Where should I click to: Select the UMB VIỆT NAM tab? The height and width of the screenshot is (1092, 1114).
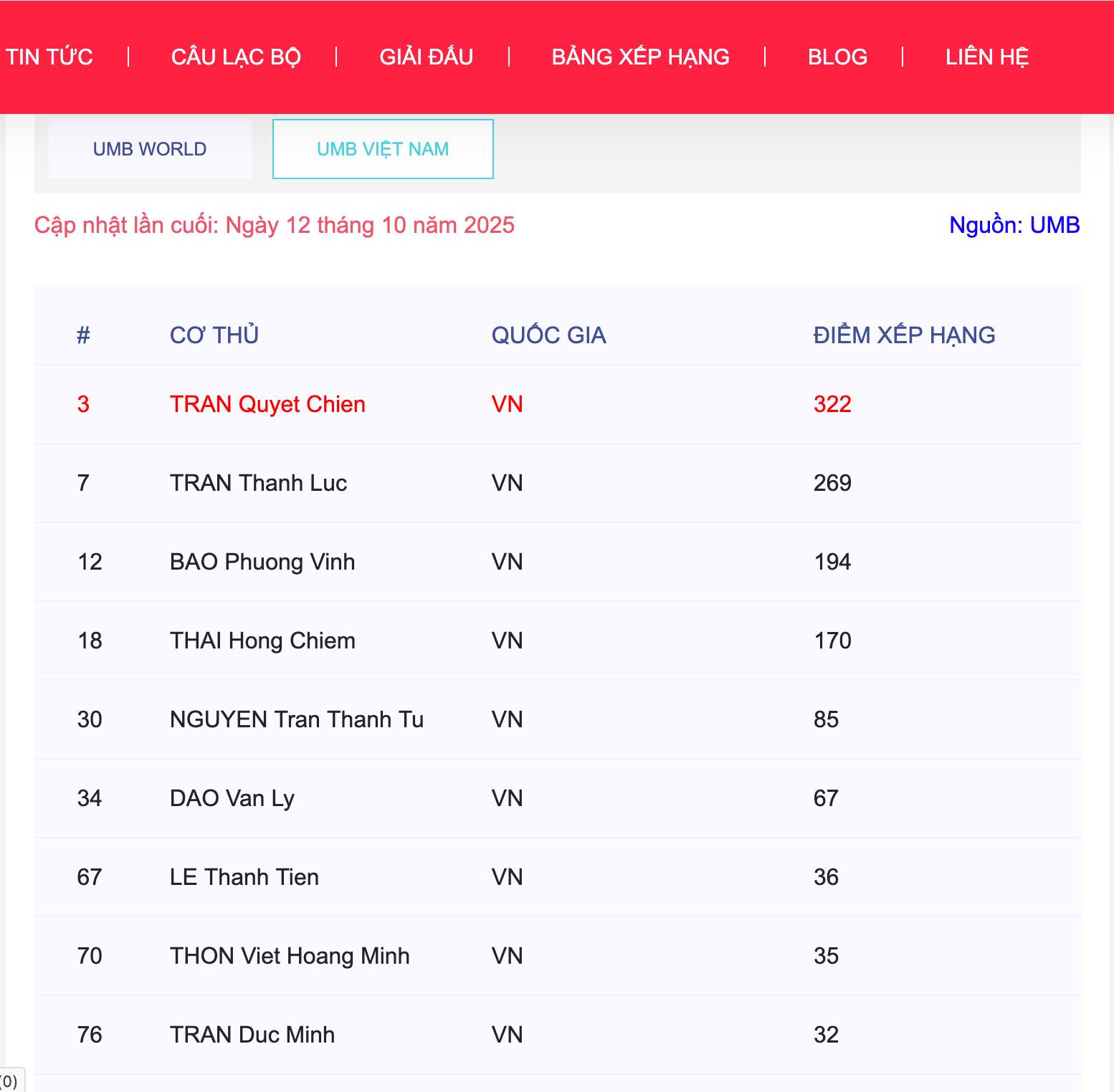(383, 149)
